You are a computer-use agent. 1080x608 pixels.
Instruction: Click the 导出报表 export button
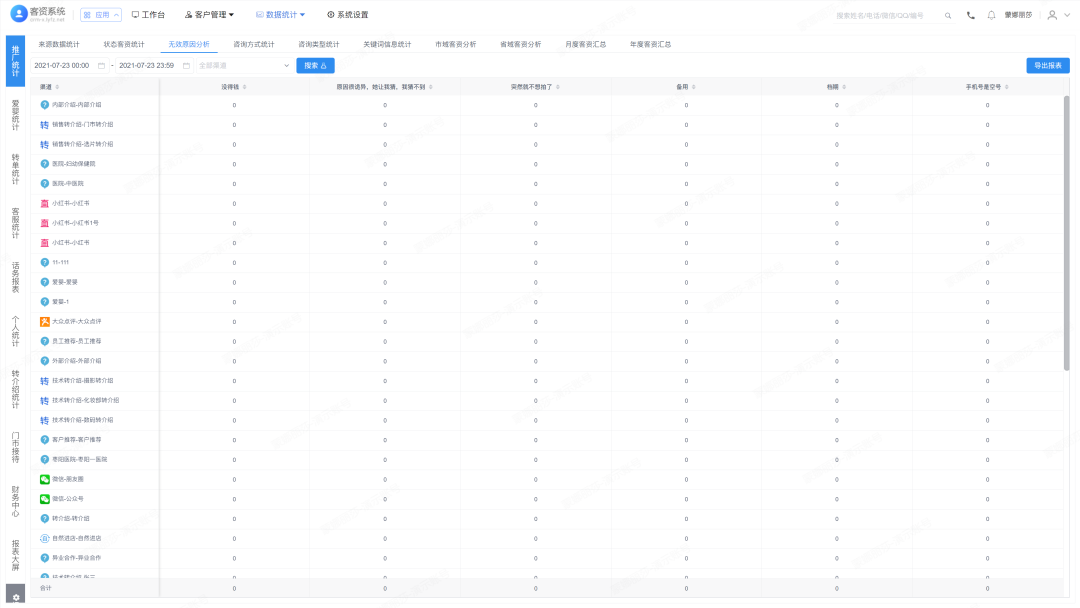click(x=1048, y=65)
